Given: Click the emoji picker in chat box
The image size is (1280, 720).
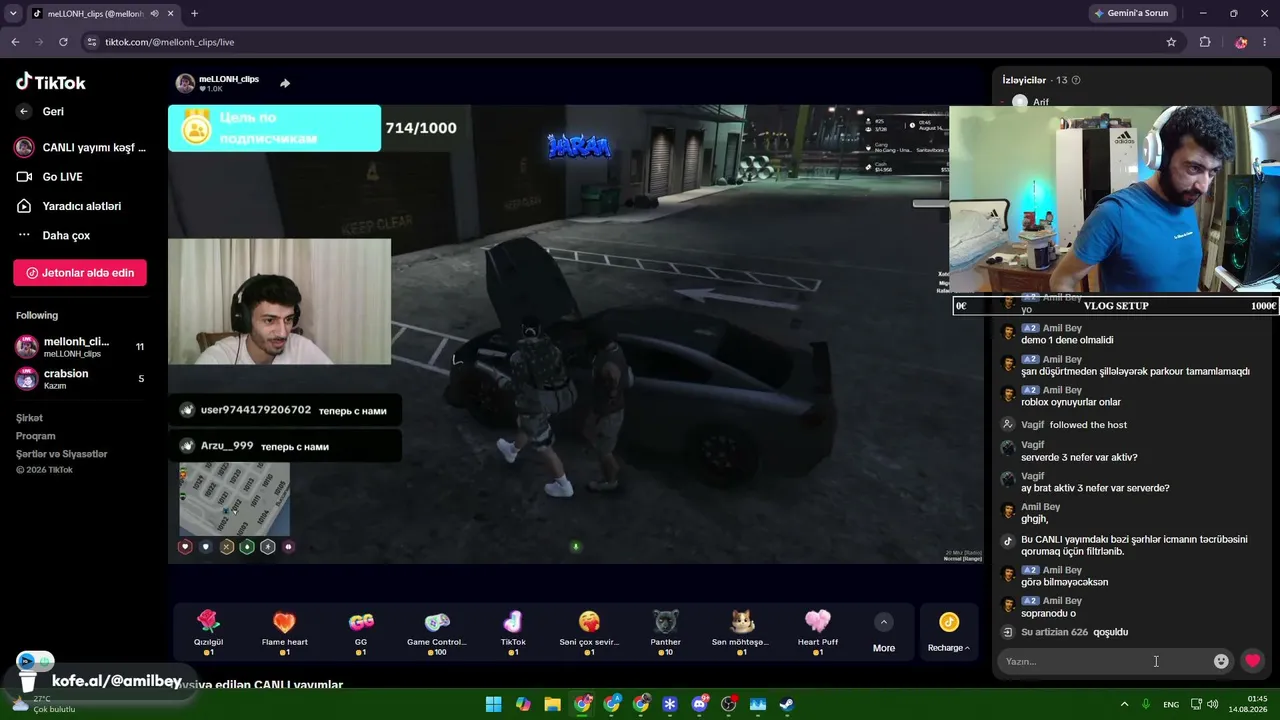Looking at the screenshot, I should coord(1221,661).
